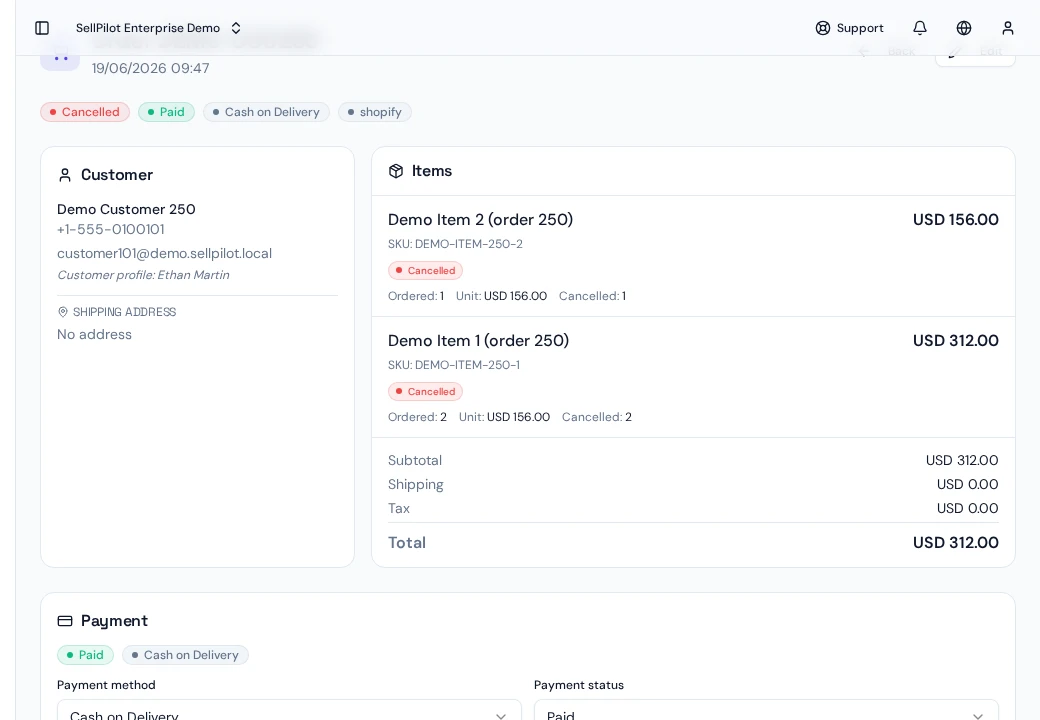Viewport: 1040px width, 720px height.
Task: Click the Payment card icon
Action: 65,621
